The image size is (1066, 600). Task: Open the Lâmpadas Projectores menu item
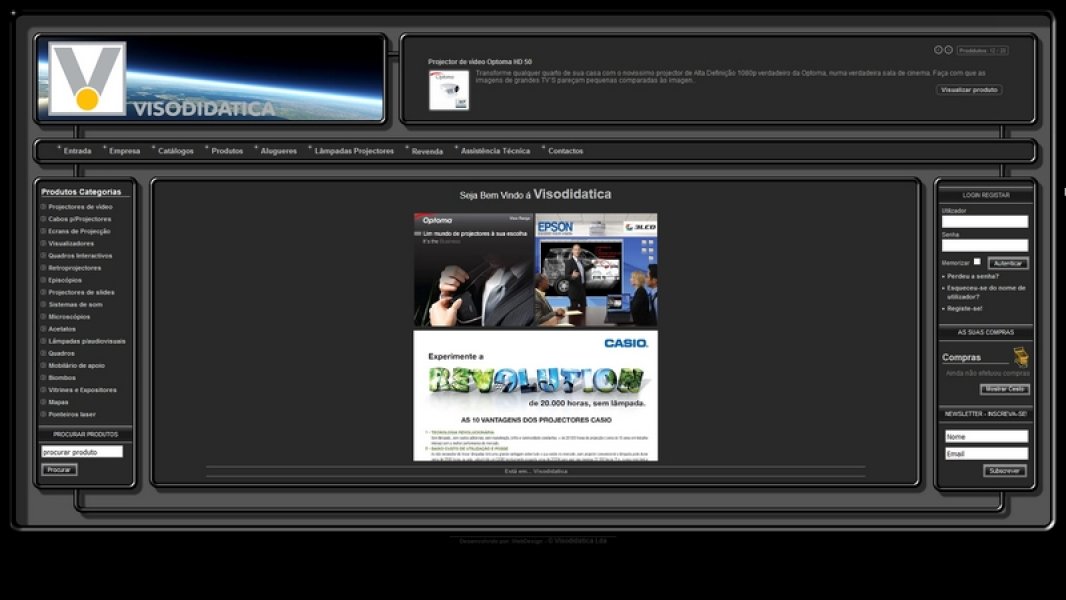354,151
